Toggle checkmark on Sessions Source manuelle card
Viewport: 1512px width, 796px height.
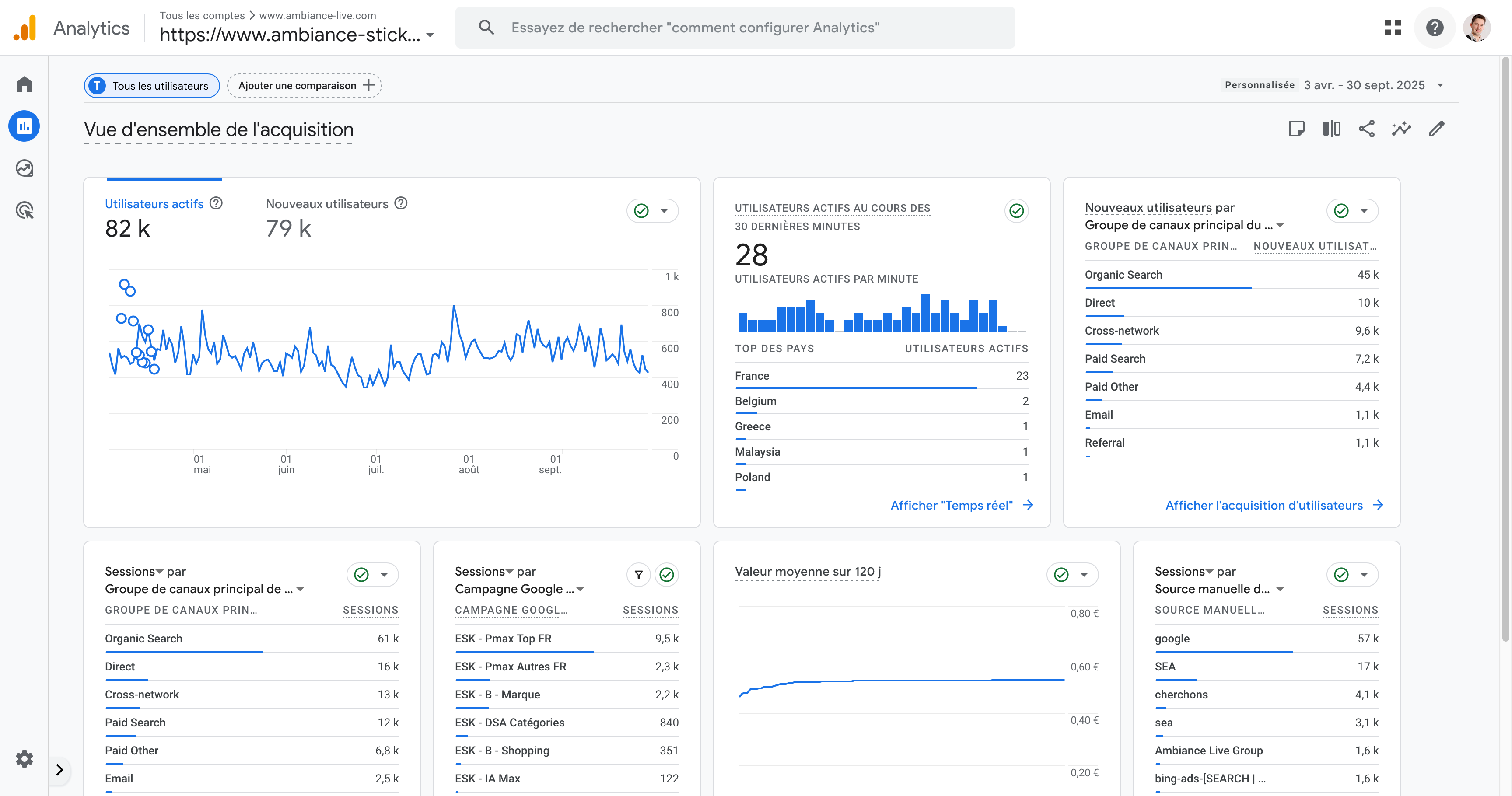[1341, 575]
